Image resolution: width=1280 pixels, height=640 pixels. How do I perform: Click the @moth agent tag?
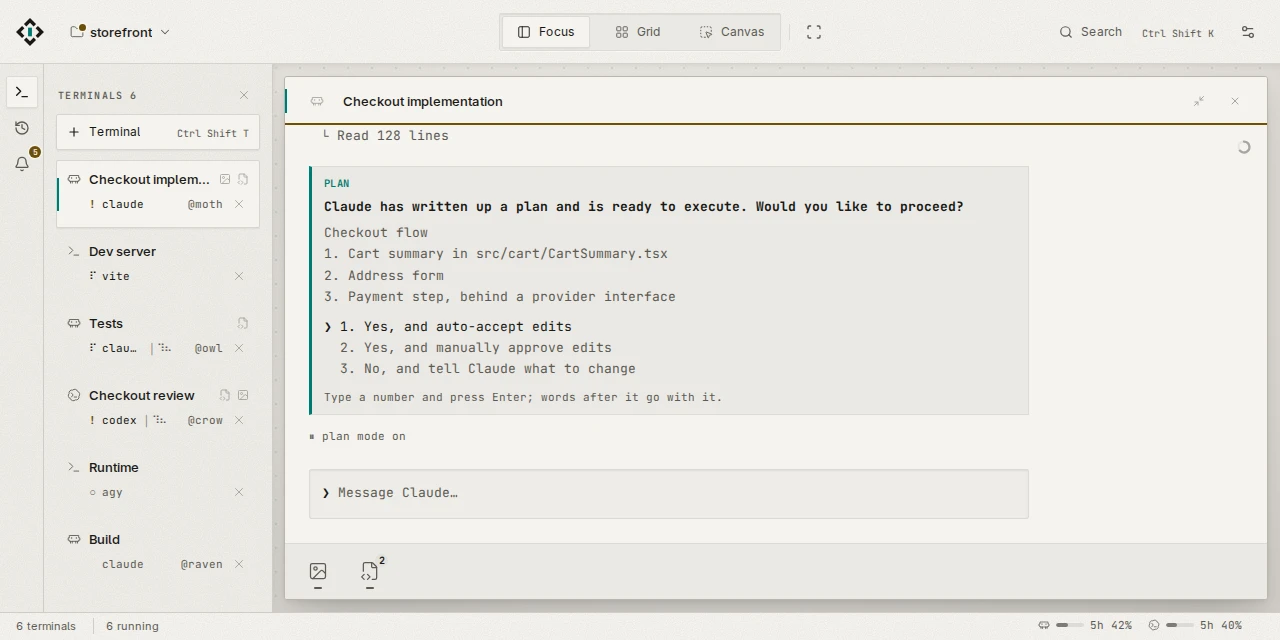coord(205,204)
